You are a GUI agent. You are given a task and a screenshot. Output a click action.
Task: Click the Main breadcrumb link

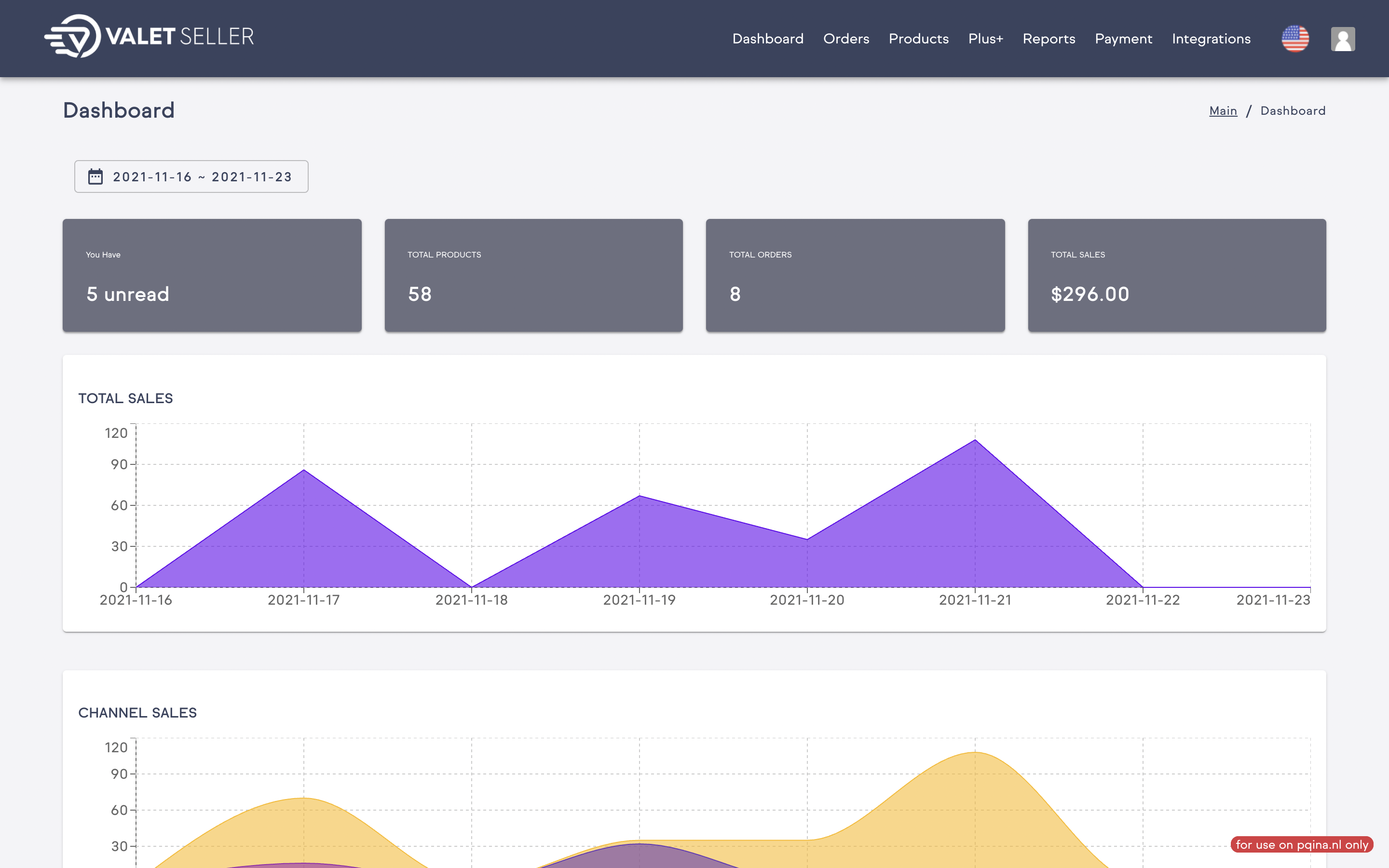pyautogui.click(x=1223, y=111)
